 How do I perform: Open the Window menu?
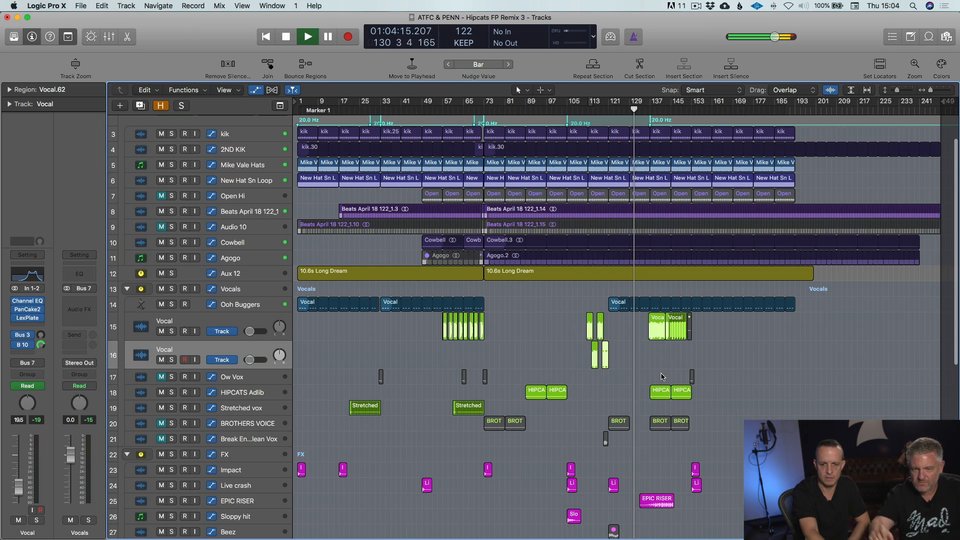tap(272, 6)
